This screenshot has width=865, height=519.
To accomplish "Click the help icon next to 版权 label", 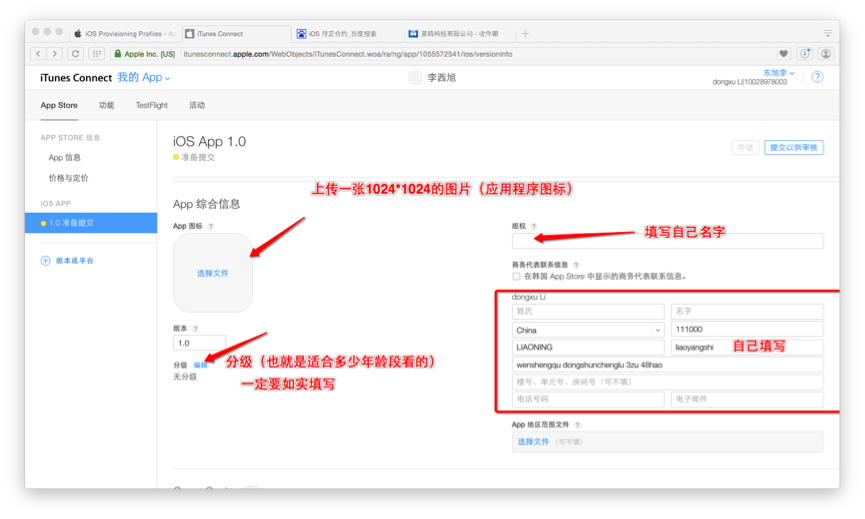I will 533,226.
